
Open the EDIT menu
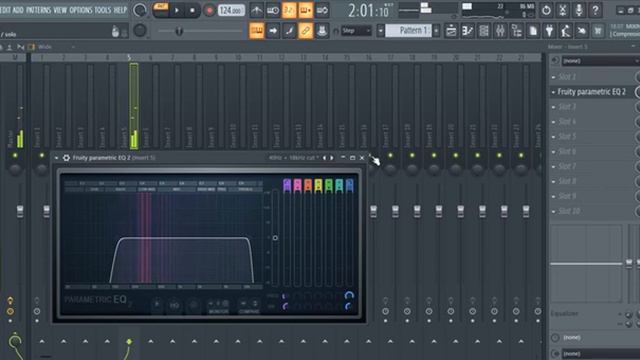[x=5, y=10]
